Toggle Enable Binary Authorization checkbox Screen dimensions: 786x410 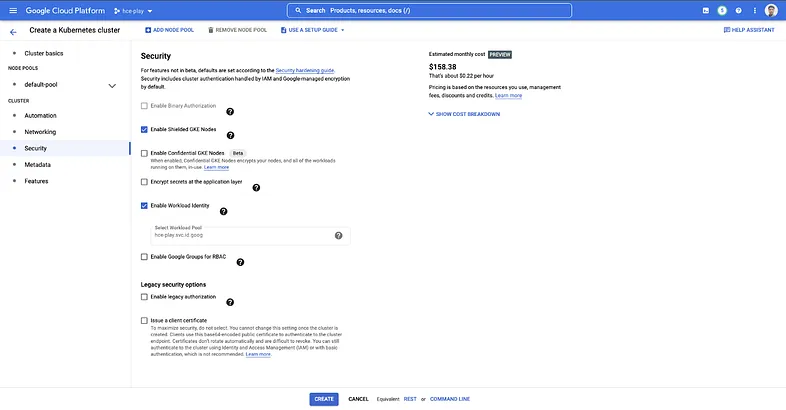144,106
